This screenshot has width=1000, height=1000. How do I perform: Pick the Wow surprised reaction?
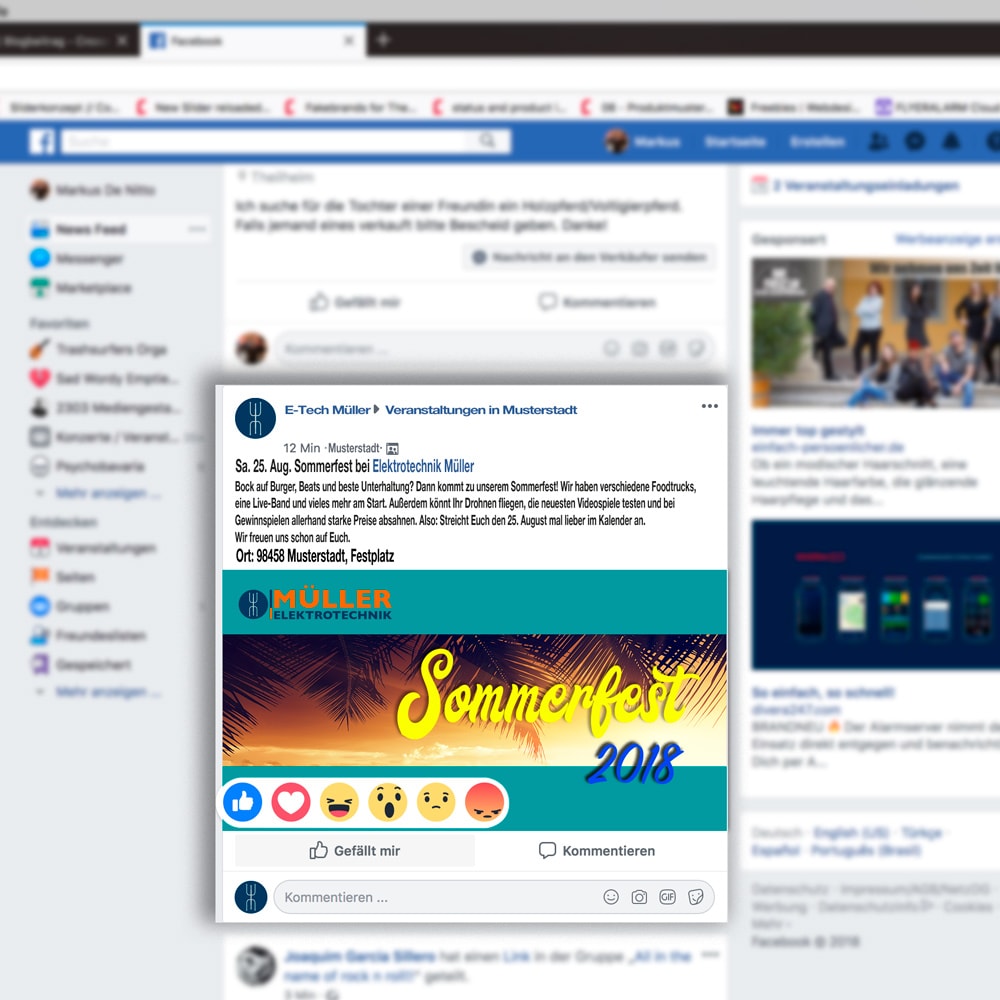[x=387, y=802]
